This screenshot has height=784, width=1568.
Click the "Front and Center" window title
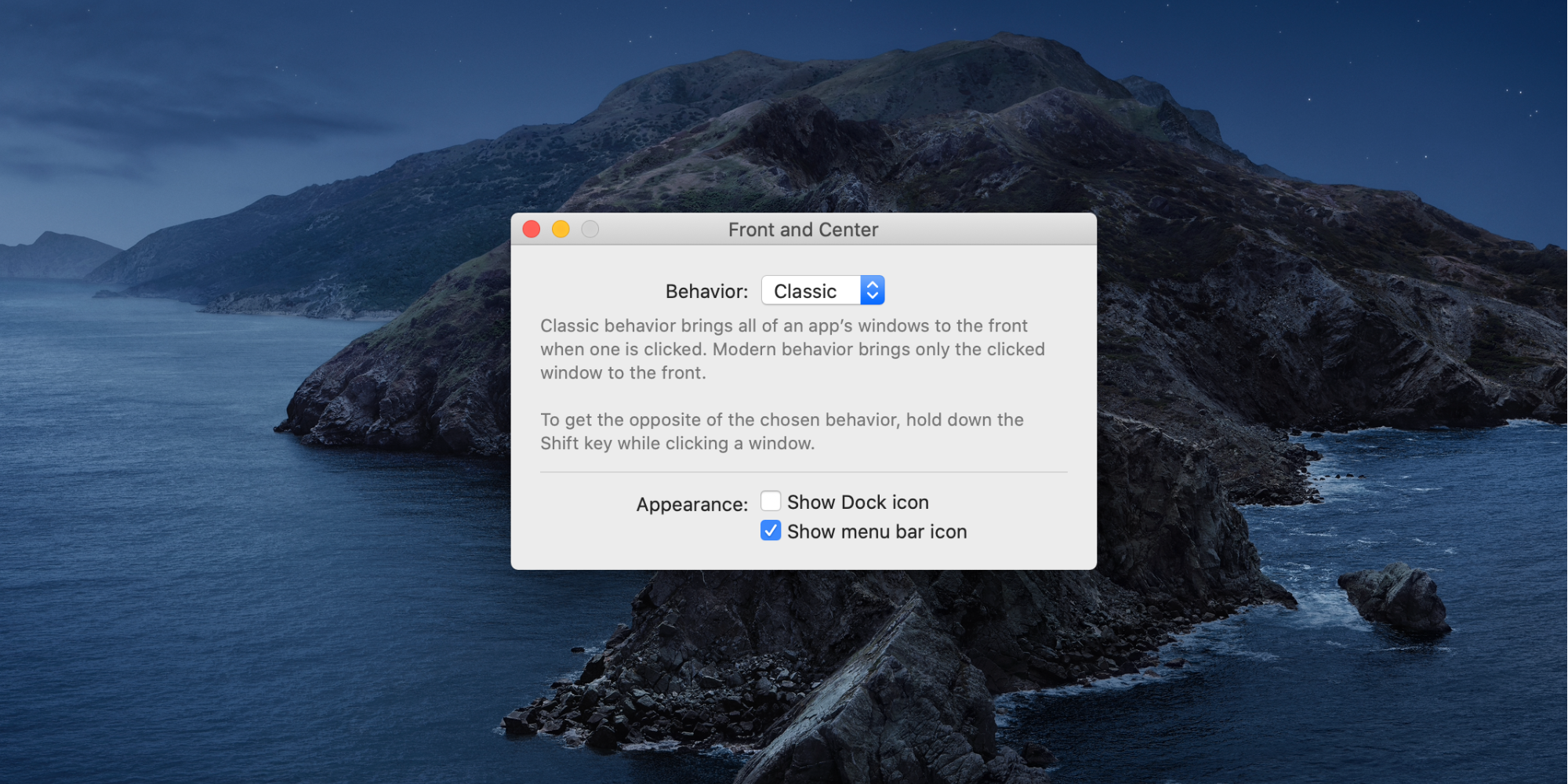point(803,230)
